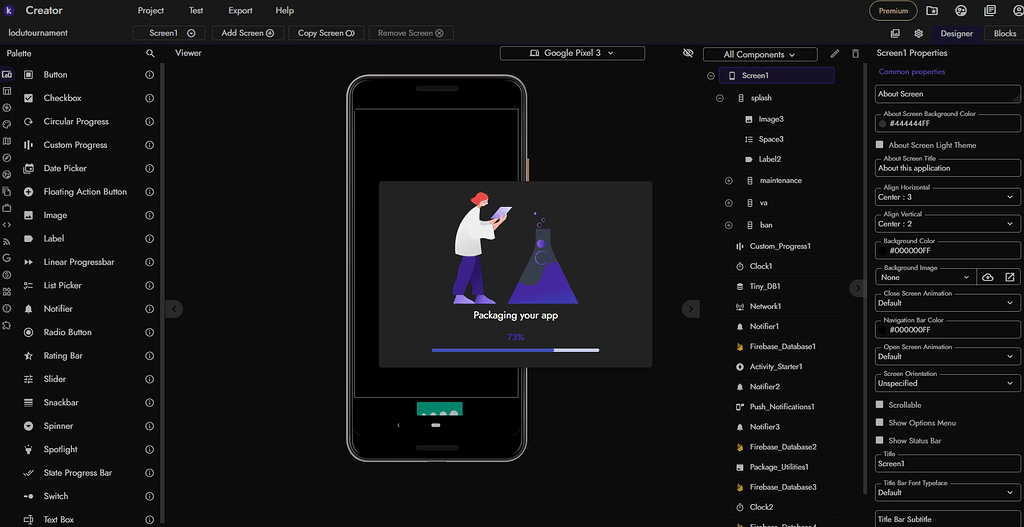Click the delete trash icon
This screenshot has height=527, width=1024.
click(x=856, y=54)
